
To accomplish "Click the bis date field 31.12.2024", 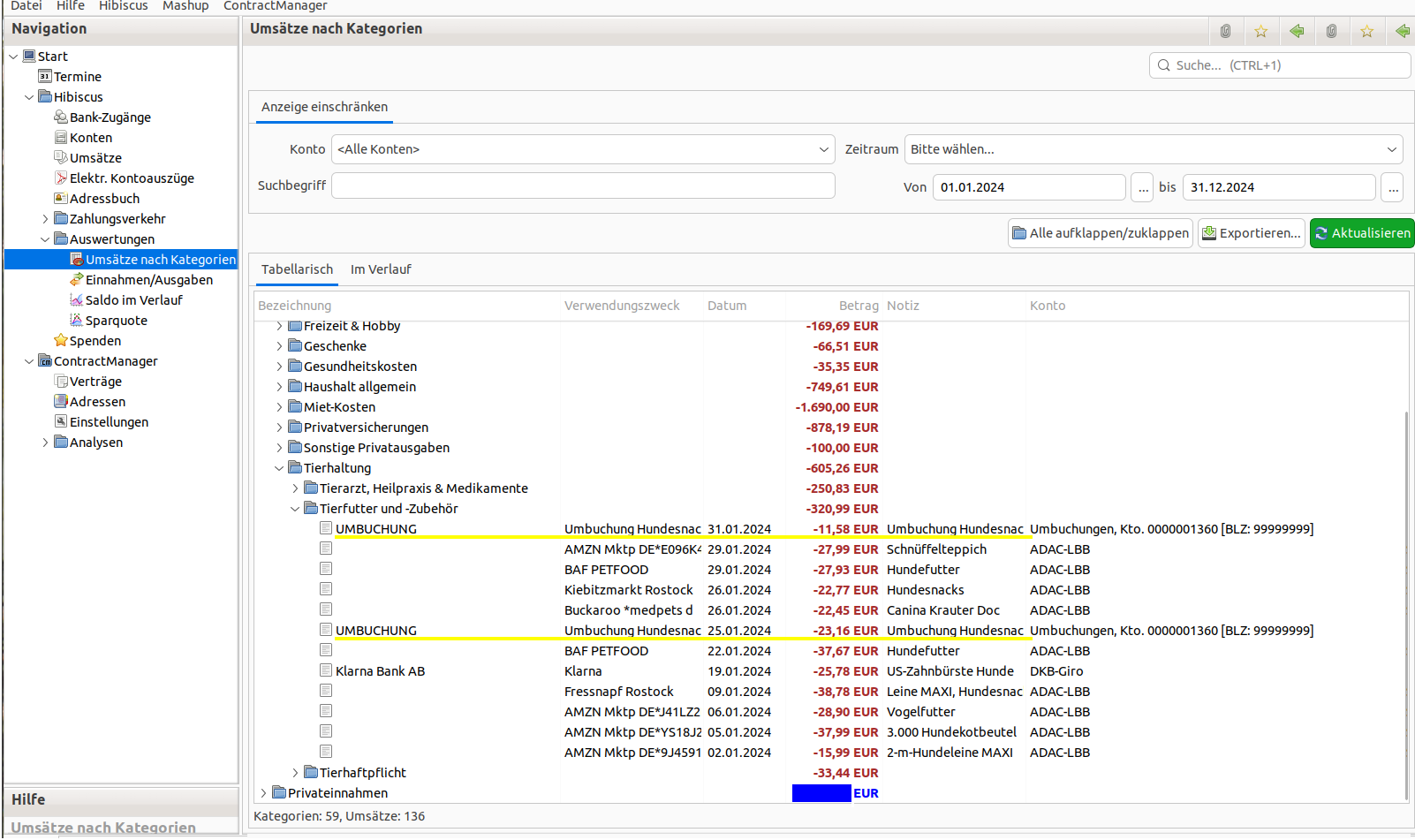I will coord(1279,187).
